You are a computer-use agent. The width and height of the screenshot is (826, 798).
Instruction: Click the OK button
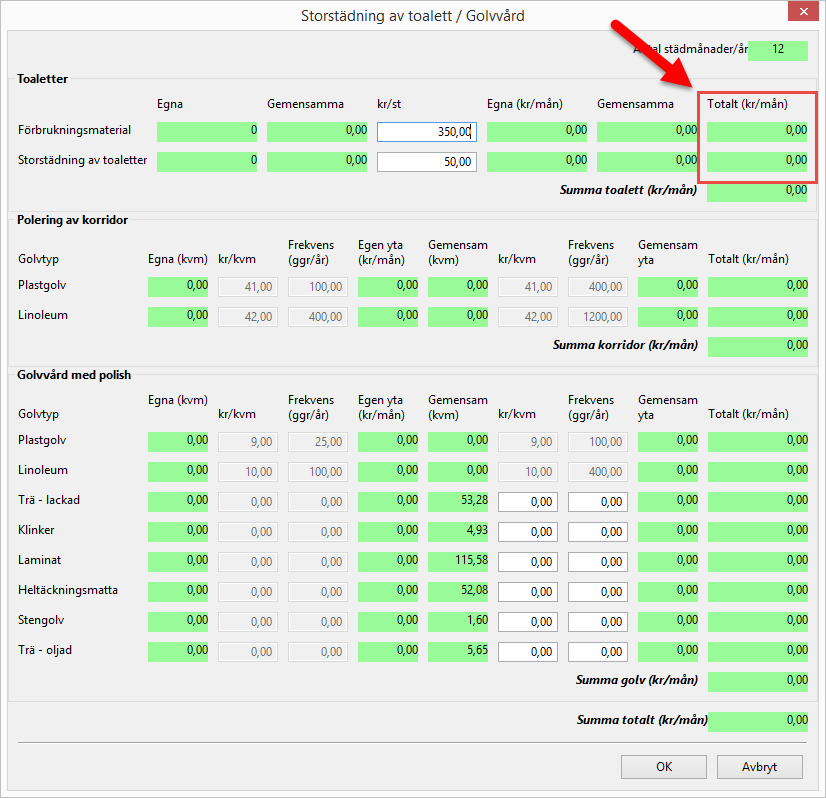[x=663, y=767]
